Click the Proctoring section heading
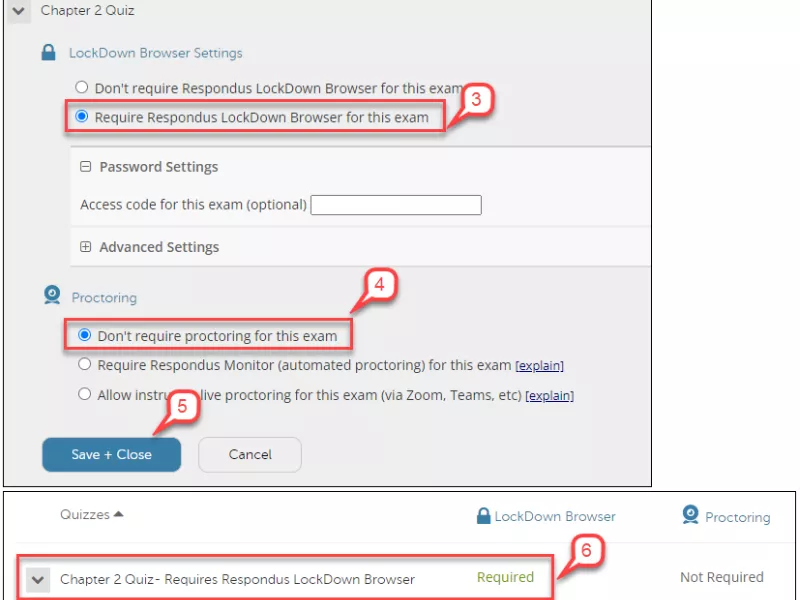This screenshot has height=600, width=800. pos(104,298)
